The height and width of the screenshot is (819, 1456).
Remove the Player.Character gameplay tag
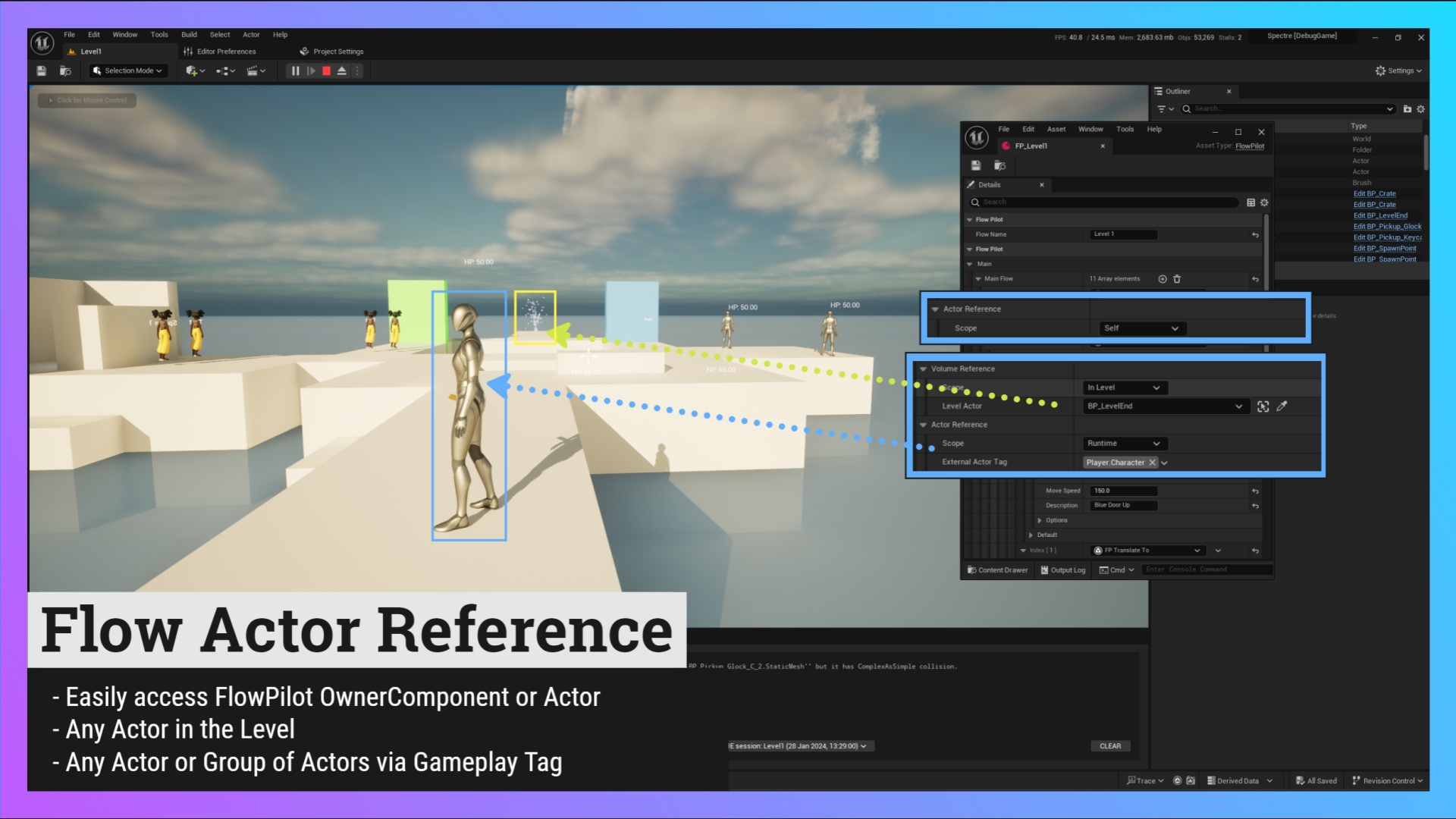point(1153,463)
